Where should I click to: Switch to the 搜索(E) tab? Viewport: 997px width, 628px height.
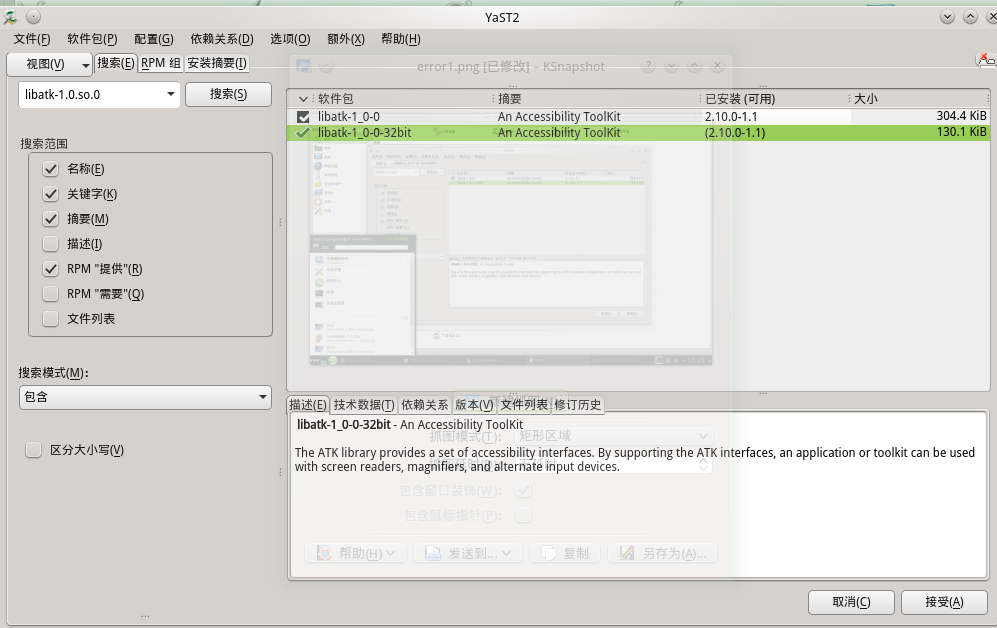pos(116,63)
